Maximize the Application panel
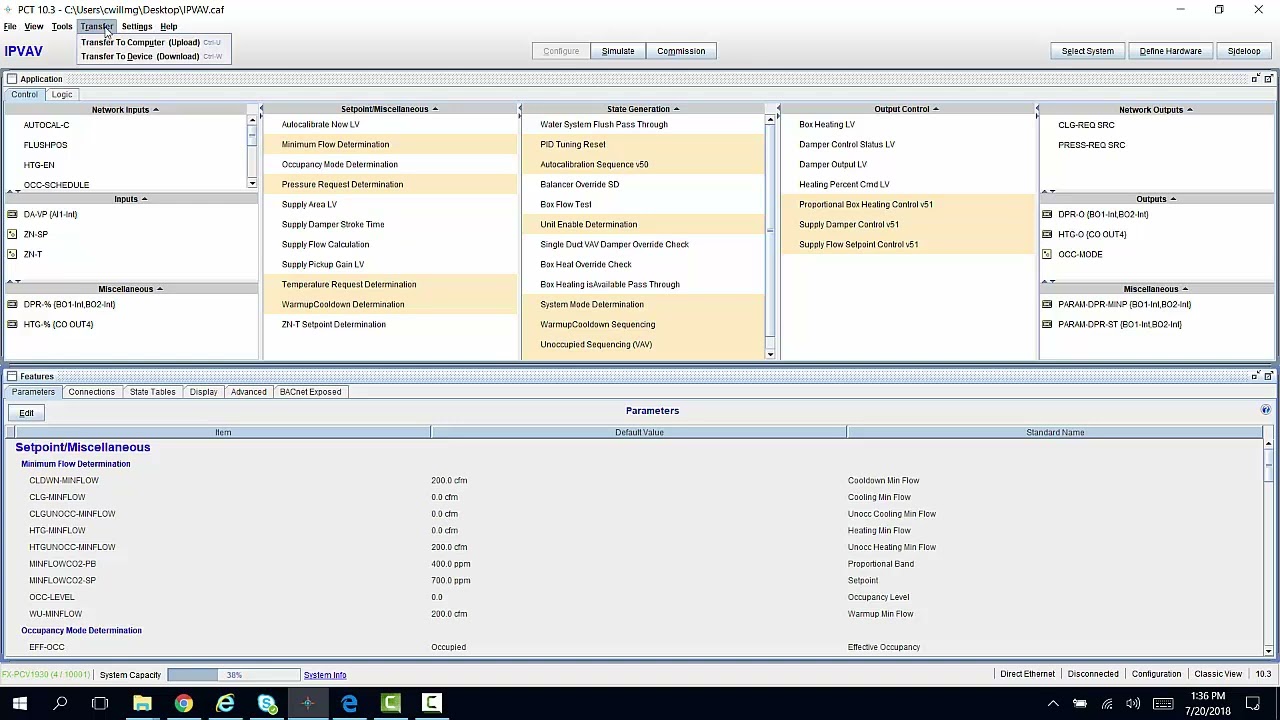The image size is (1280, 720). 1255,78
